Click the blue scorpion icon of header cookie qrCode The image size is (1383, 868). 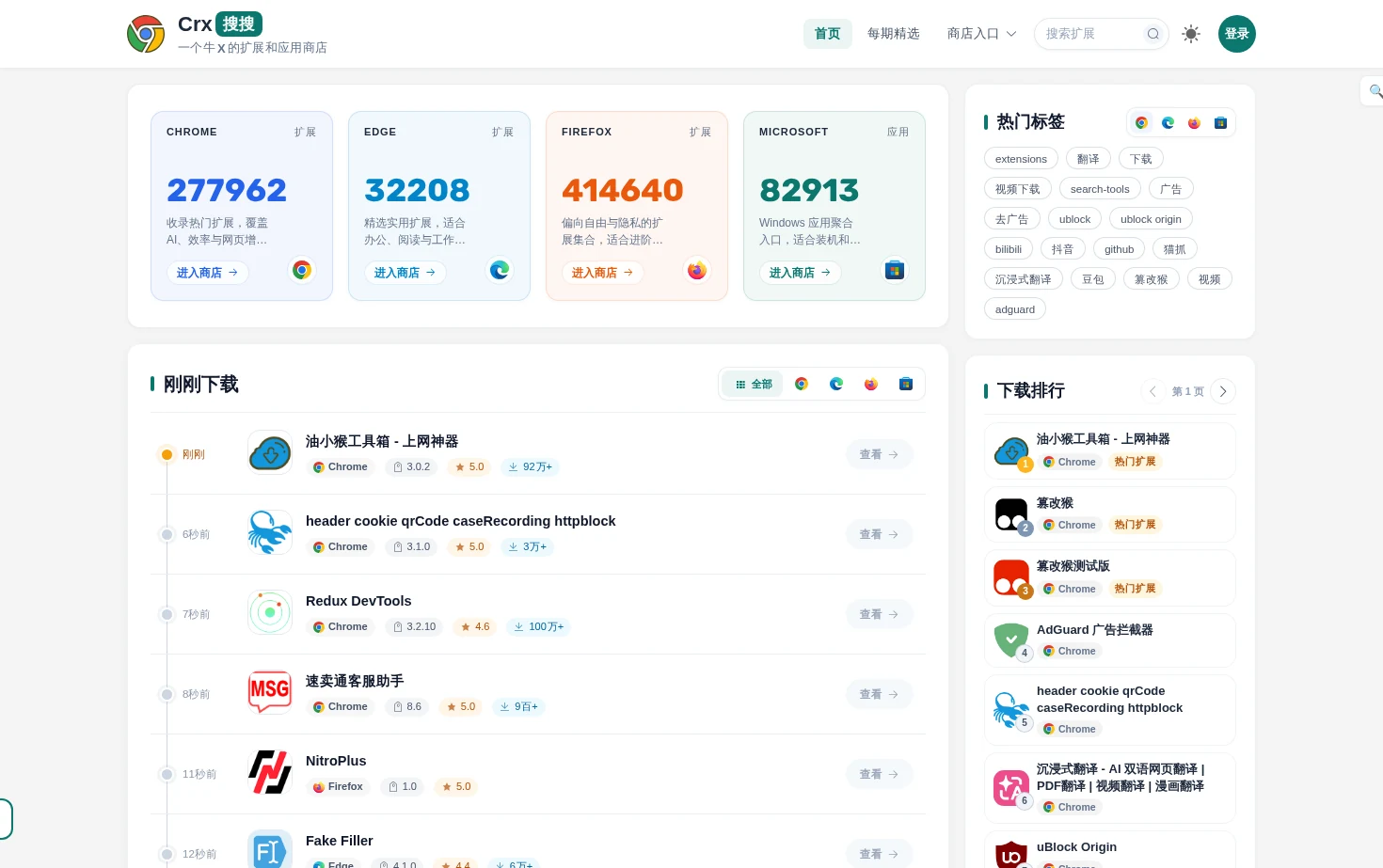coord(270,533)
